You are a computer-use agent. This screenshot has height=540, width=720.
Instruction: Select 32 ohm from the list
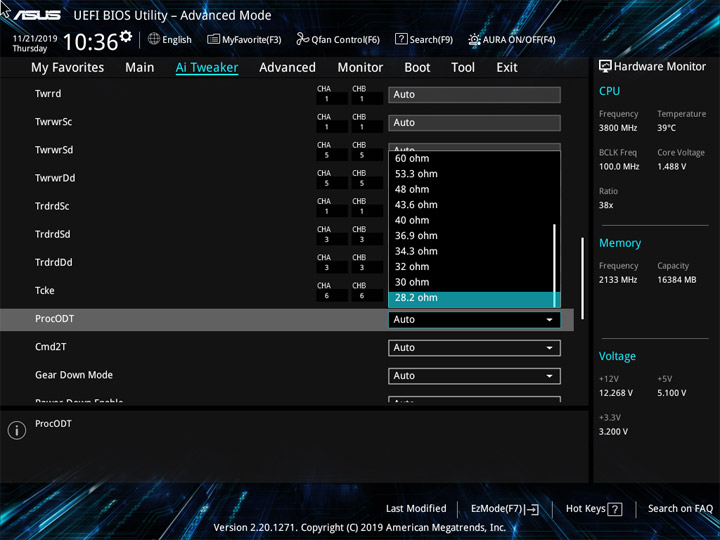[x=472, y=267]
